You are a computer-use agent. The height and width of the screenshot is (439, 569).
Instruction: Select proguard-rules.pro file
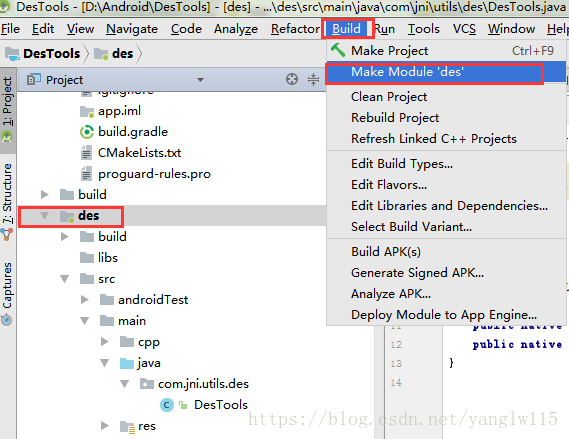coord(154,174)
